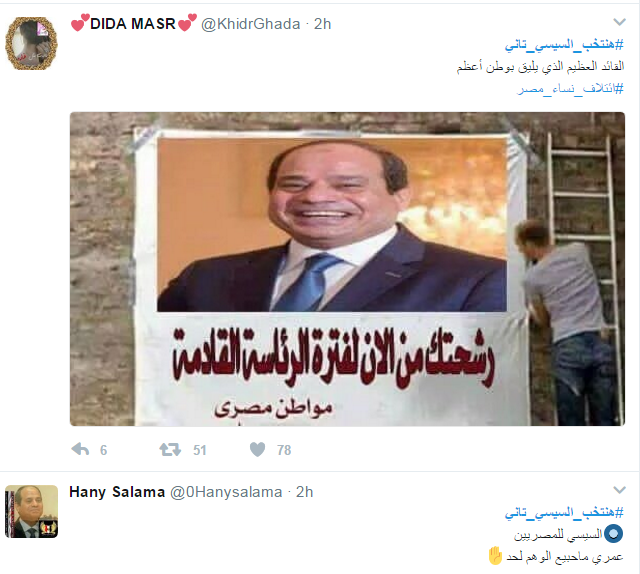Open the hashtag in Hany Salama tweet

pyautogui.click(x=564, y=512)
